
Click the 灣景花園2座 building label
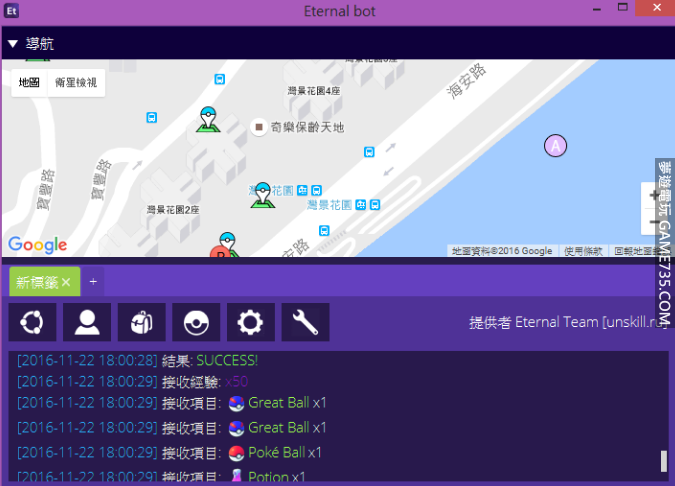point(173,210)
